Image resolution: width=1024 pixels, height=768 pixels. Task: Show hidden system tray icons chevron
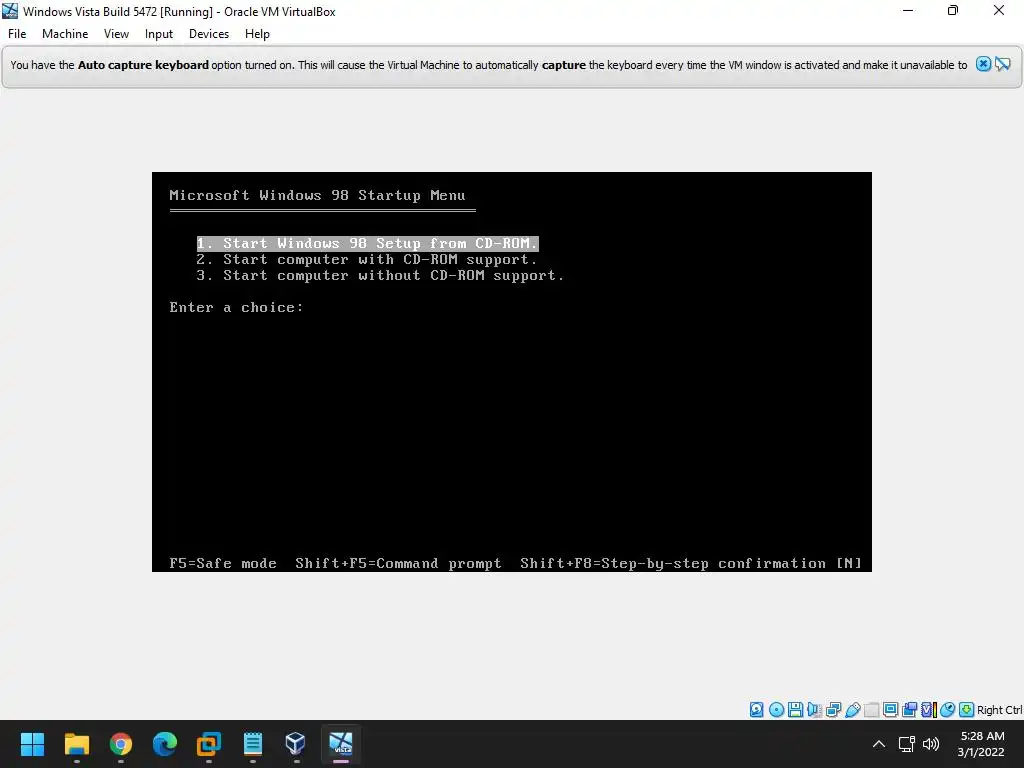pos(879,744)
